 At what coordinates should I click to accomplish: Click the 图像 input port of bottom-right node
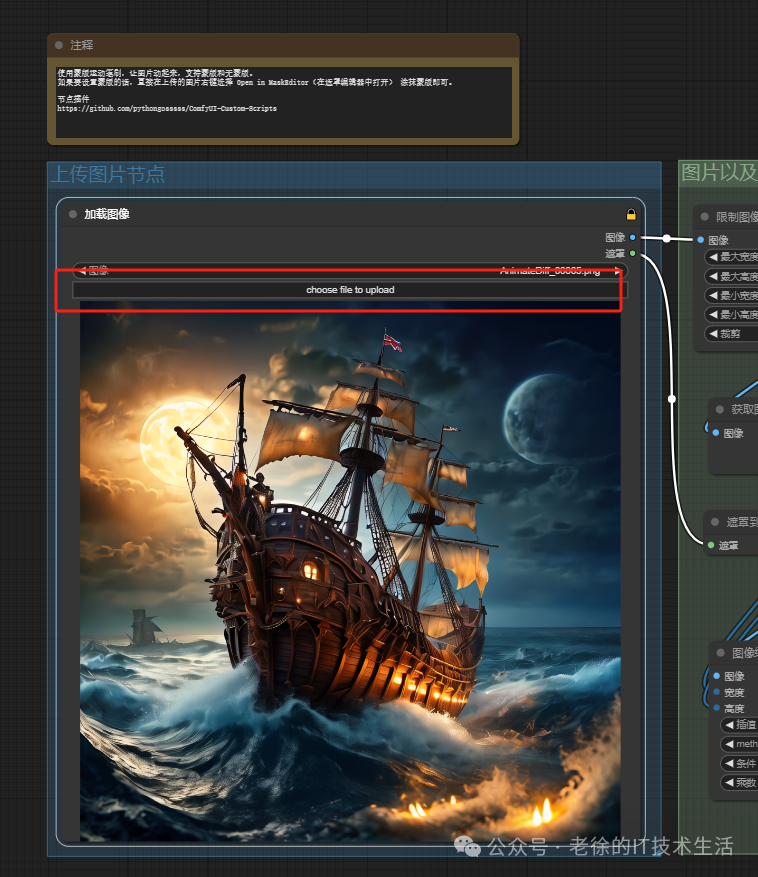(x=717, y=676)
